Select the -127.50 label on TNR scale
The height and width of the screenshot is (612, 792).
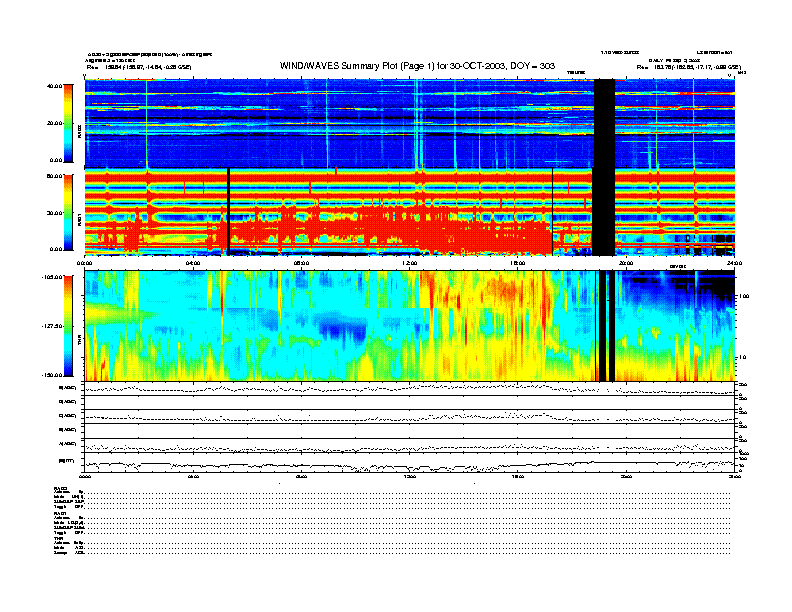coord(52,326)
